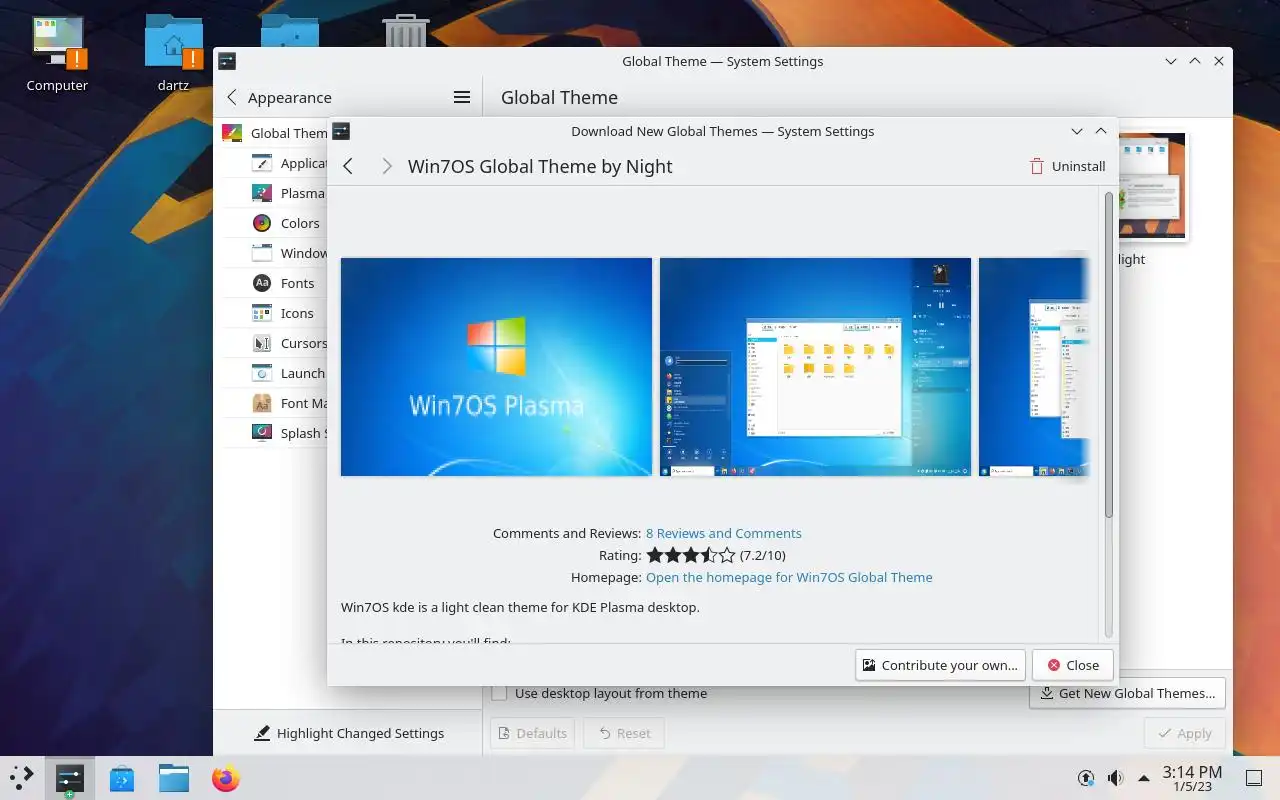Open the volume control in system tray

point(1115,778)
